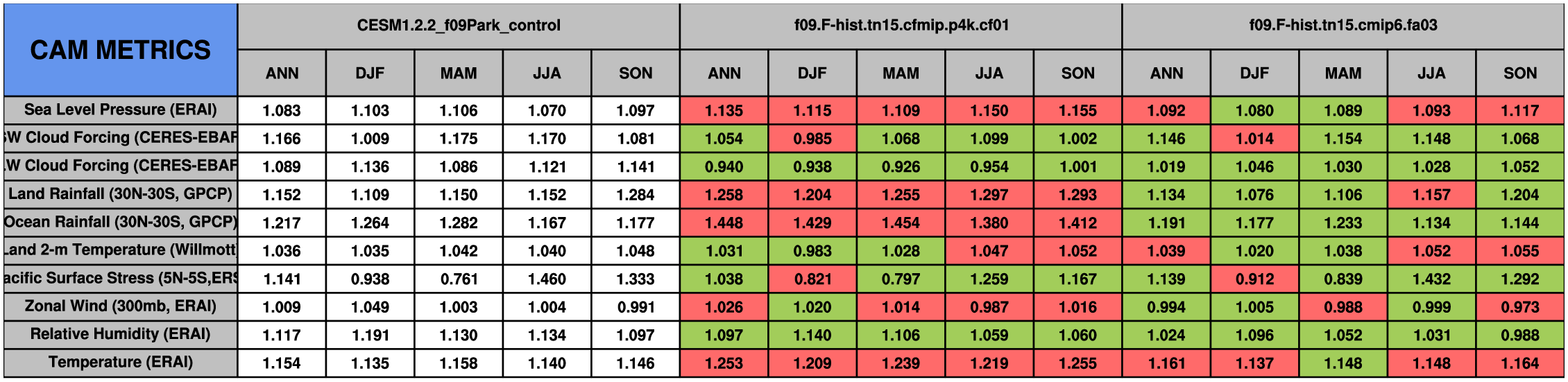Image resolution: width=1568 pixels, height=382 pixels.
Task: Select the Sea Level Pressure (ERAI) row label
Action: pos(120,110)
